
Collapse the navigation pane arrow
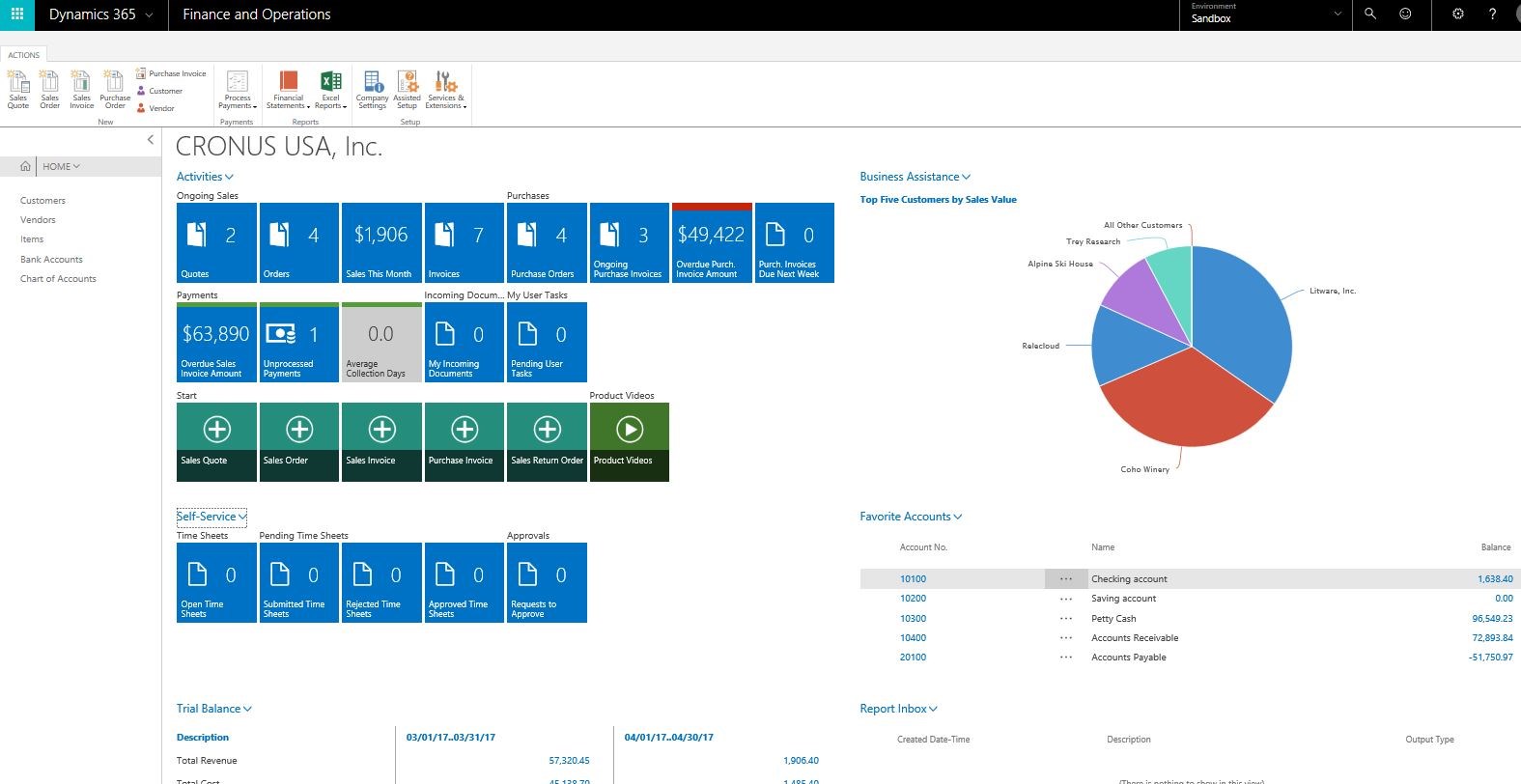coord(151,140)
